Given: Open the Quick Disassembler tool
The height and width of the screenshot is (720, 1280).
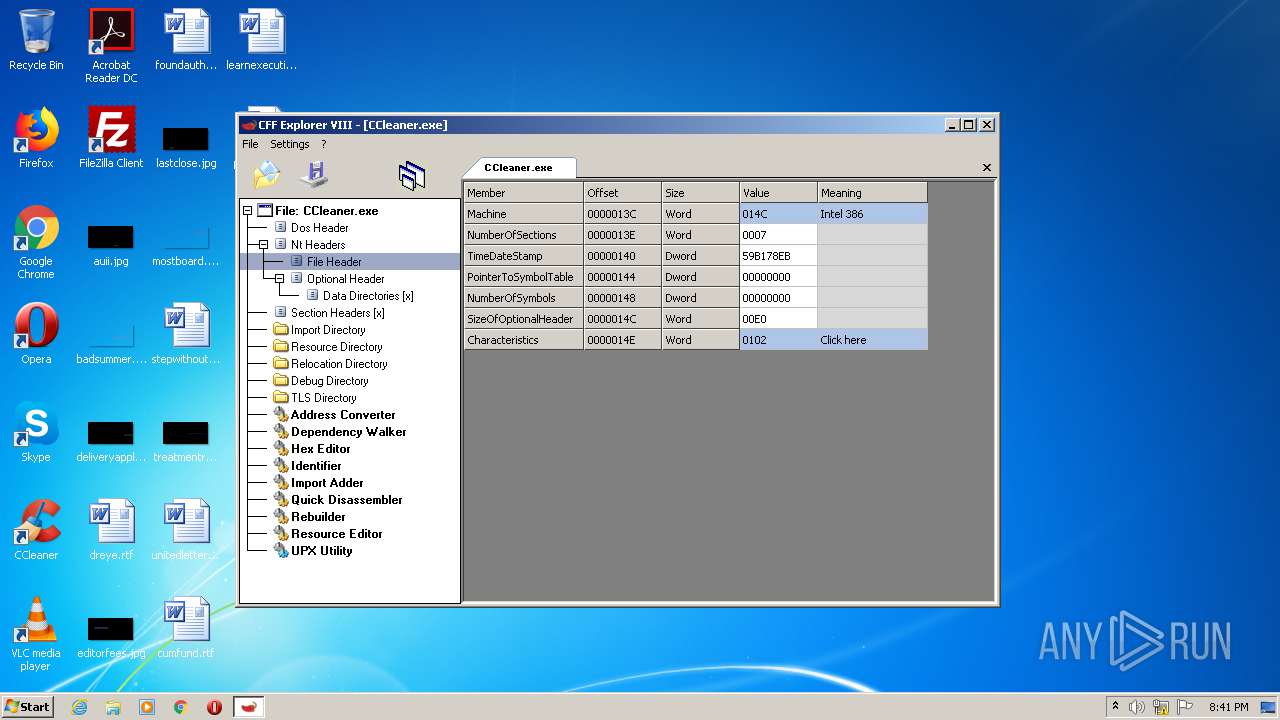Looking at the screenshot, I should click(346, 500).
